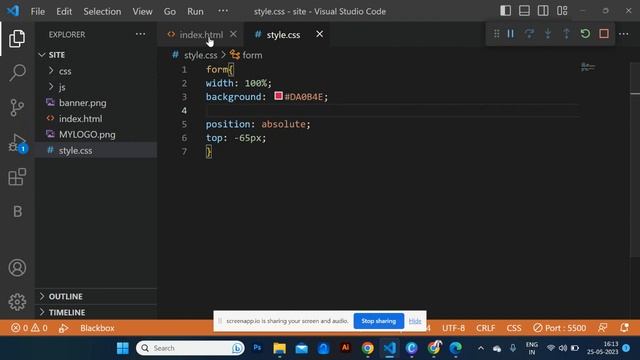This screenshot has height=360, width=640.
Task: Open notifications bell in status bar
Action: pos(624,328)
